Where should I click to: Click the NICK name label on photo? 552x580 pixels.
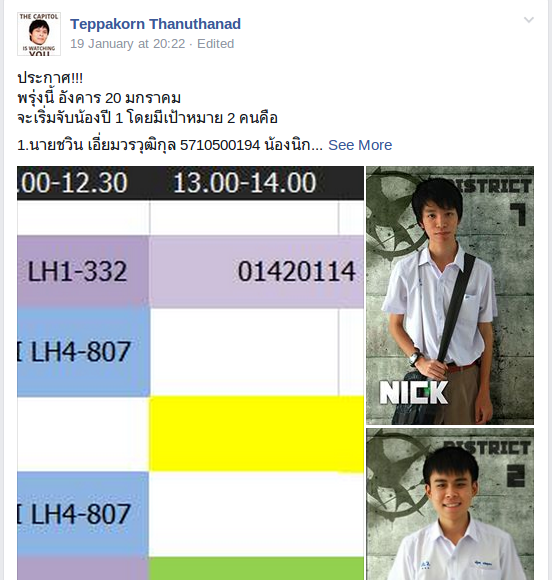(414, 392)
